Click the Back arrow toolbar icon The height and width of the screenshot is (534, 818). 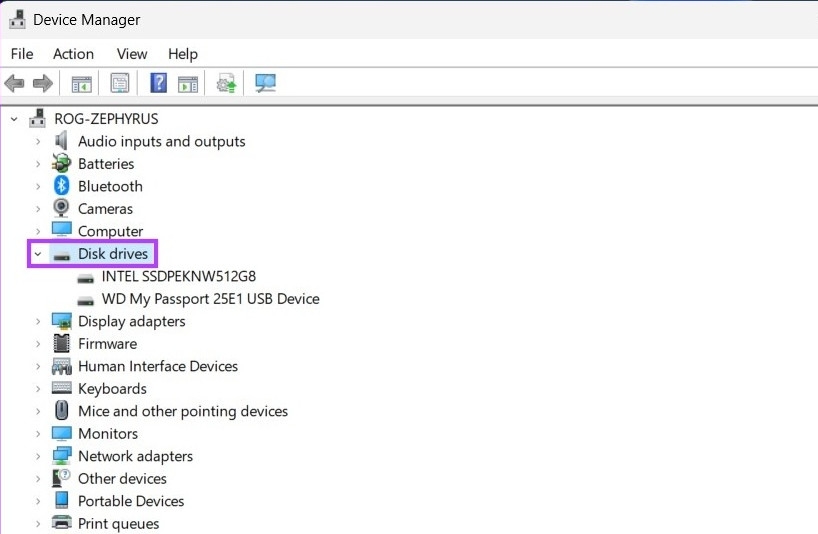click(14, 83)
